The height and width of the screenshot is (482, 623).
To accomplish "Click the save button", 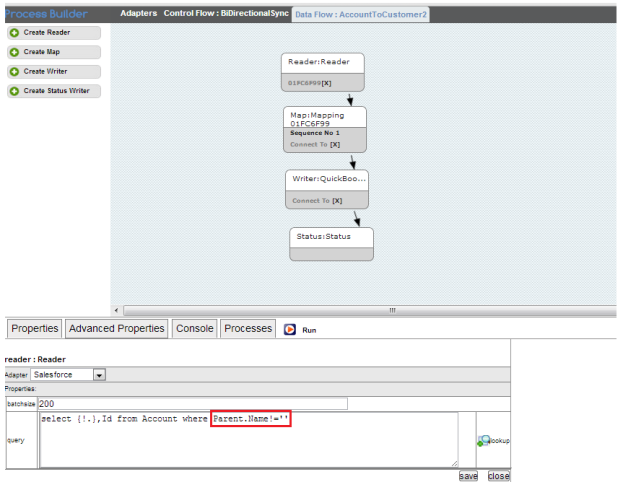I will (x=468, y=476).
